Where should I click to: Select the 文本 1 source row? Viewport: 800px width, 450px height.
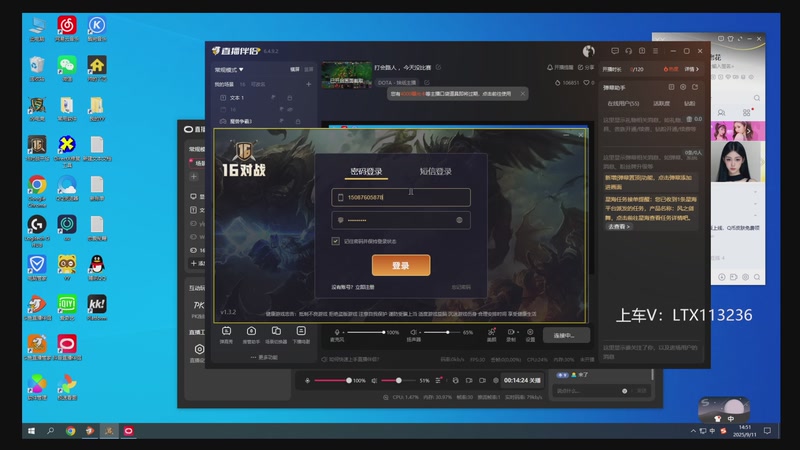point(263,97)
